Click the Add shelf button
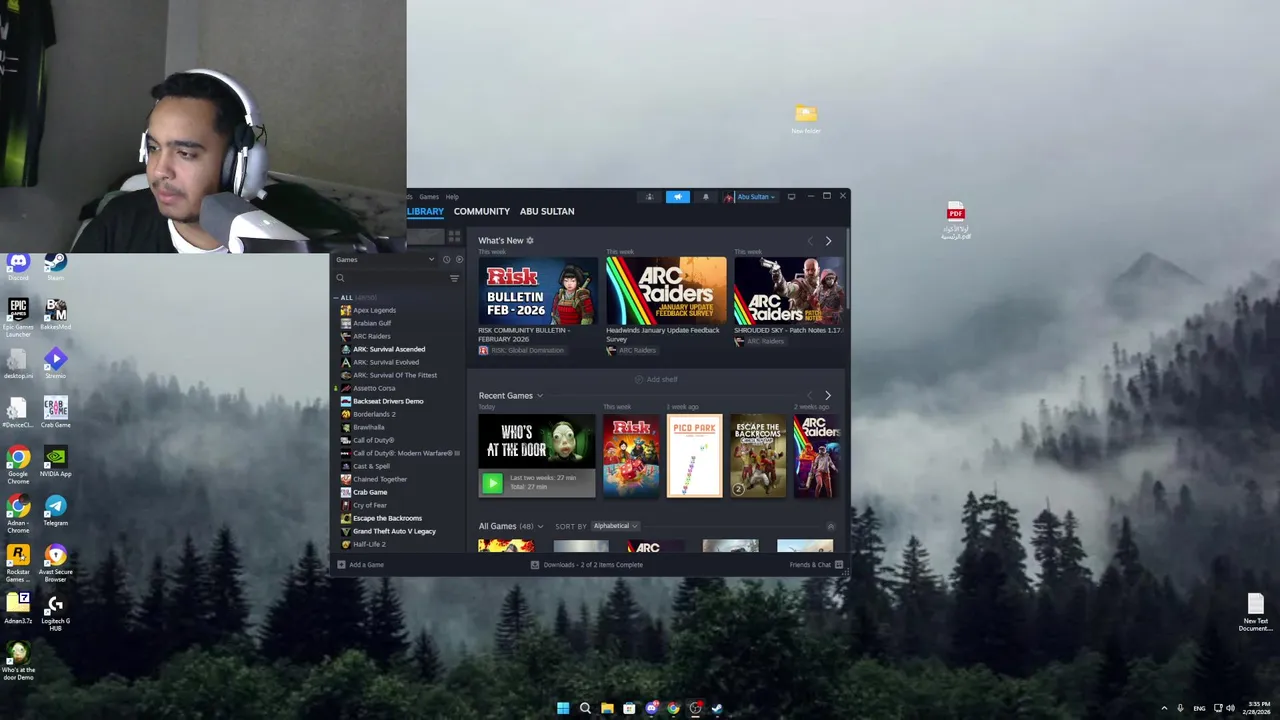 pyautogui.click(x=656, y=380)
